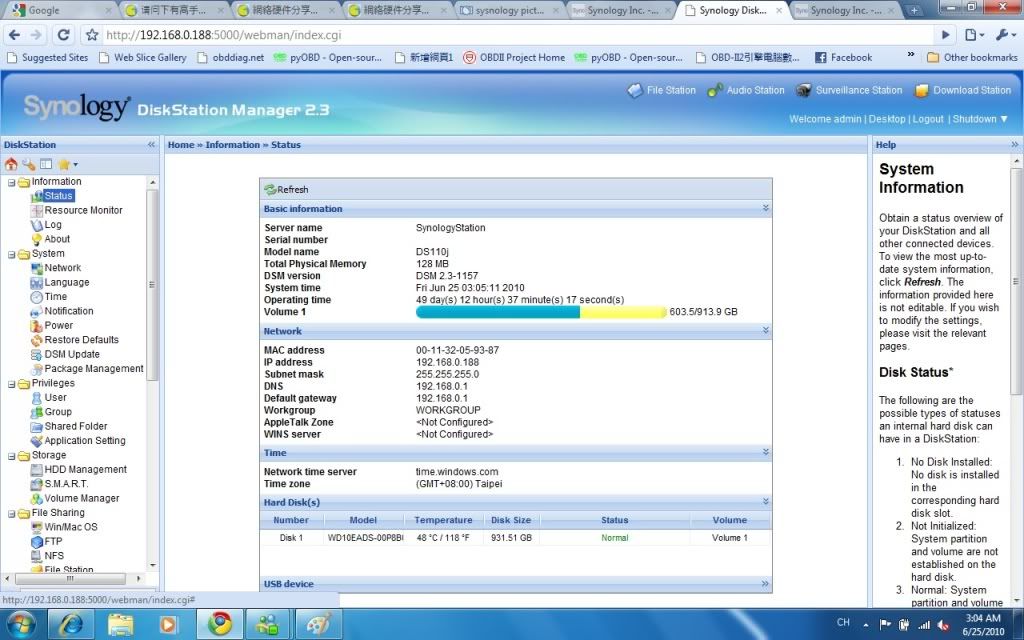Screen dimensions: 1024x640
Task: Open Resource Monitor in the sidebar
Action: 83,210
